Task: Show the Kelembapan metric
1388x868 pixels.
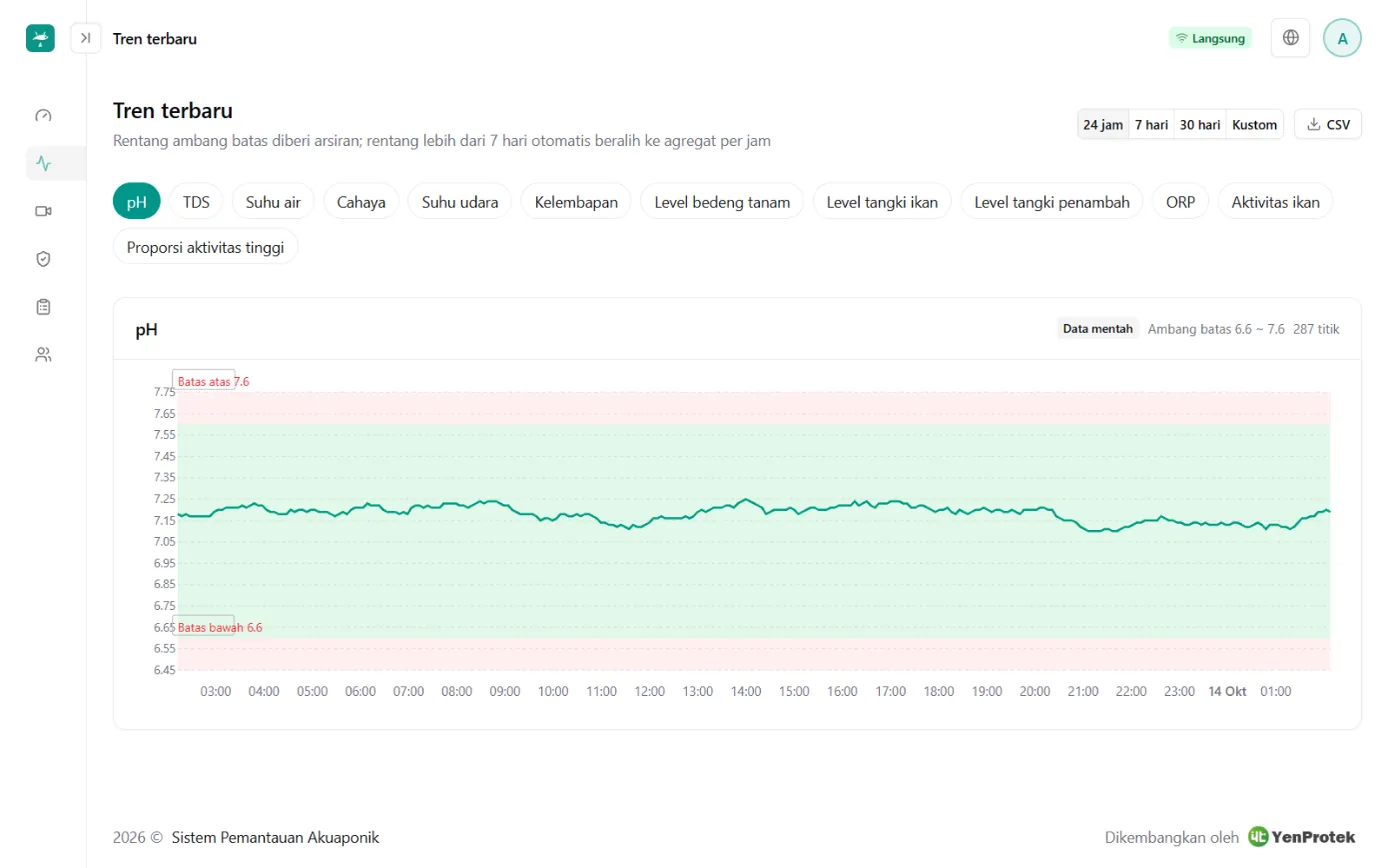Action: 576,201
